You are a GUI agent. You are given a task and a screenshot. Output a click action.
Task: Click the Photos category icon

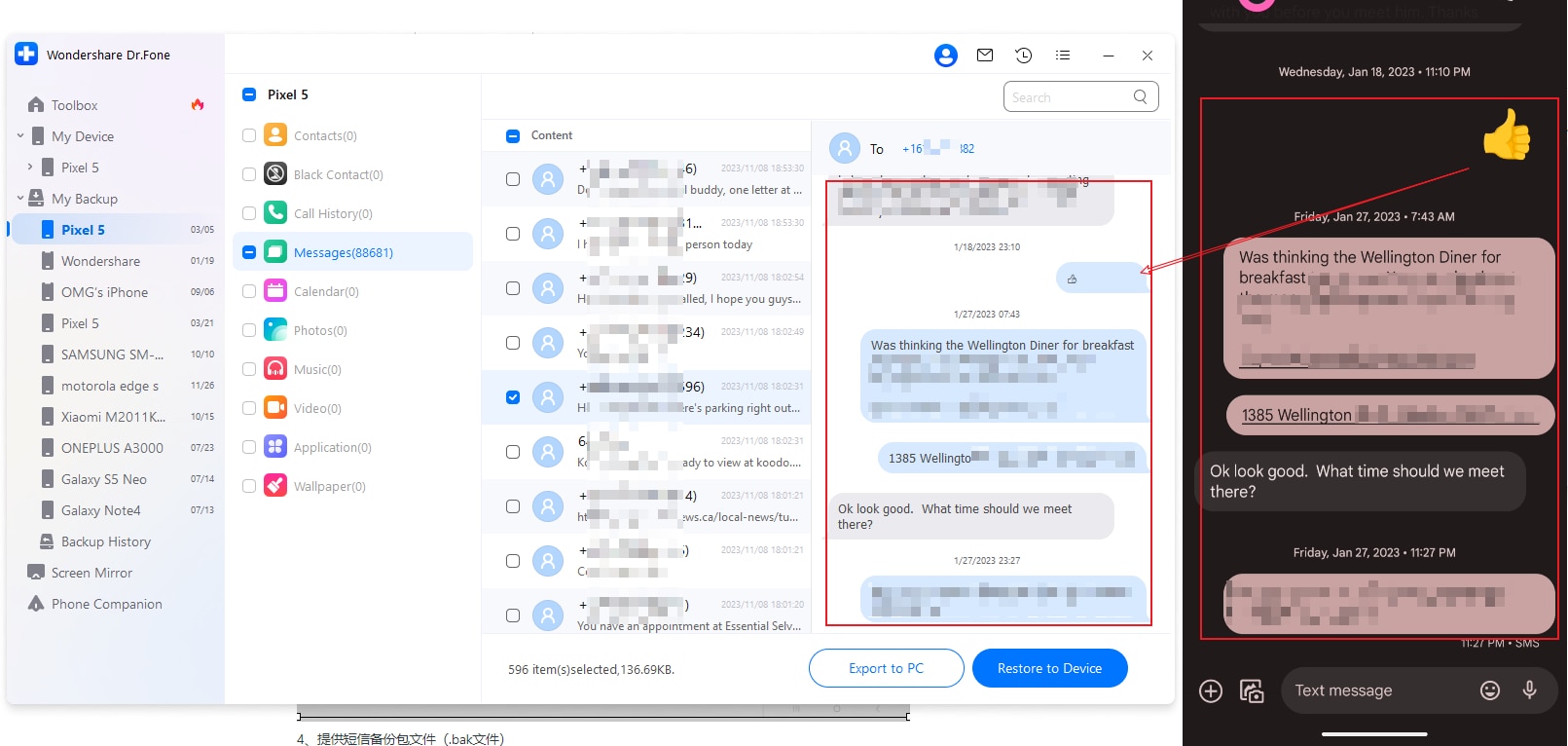pos(275,330)
